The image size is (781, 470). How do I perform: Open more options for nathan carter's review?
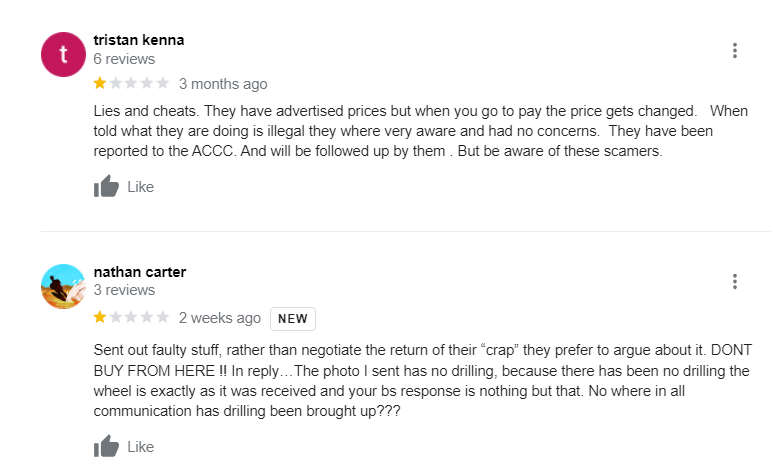point(735,282)
